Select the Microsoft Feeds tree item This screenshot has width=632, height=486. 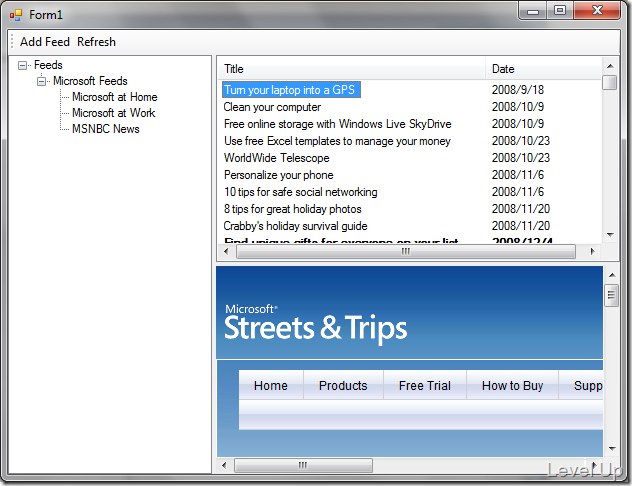(90, 81)
